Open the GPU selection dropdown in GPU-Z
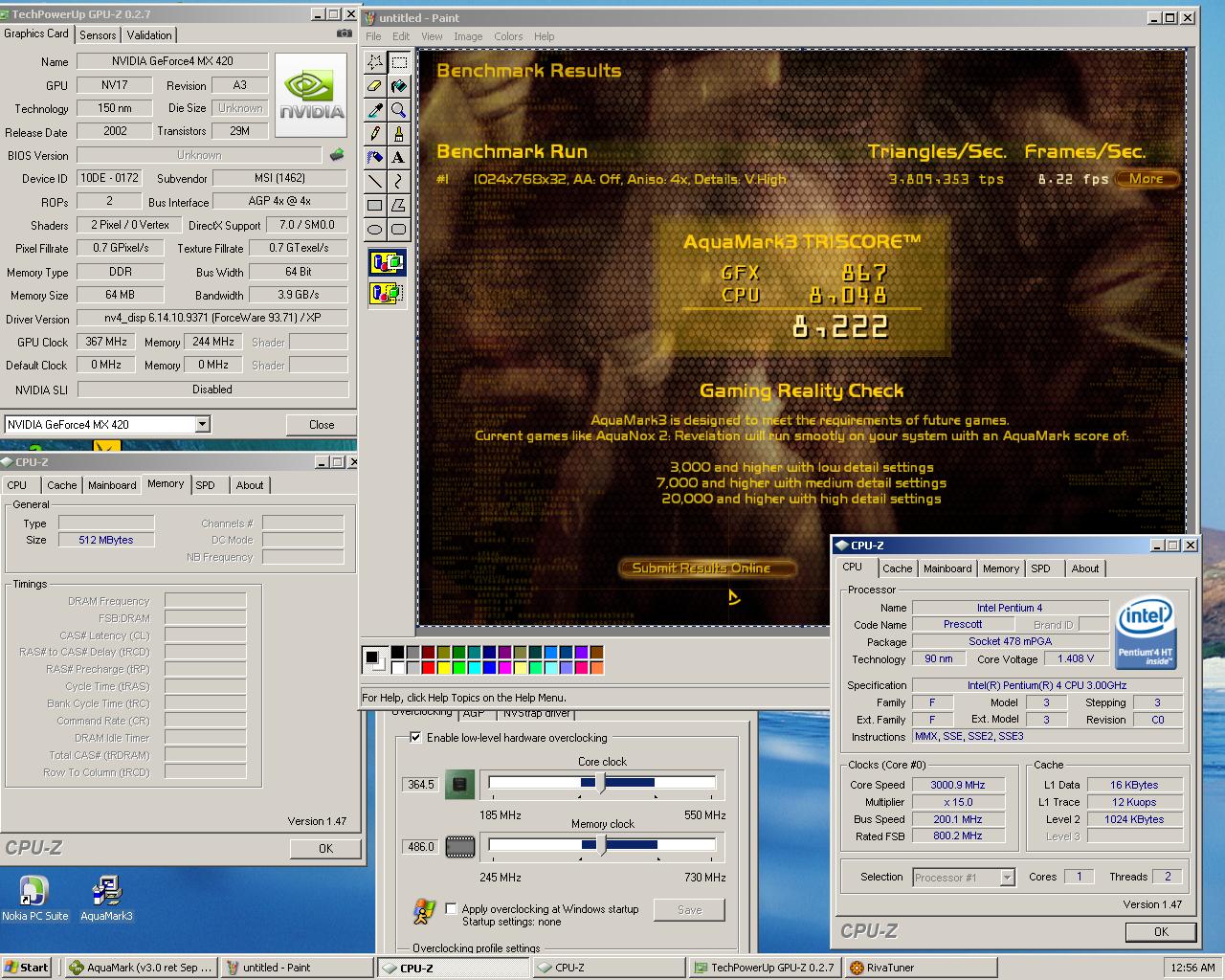This screenshot has height=980, width=1225. (x=202, y=424)
